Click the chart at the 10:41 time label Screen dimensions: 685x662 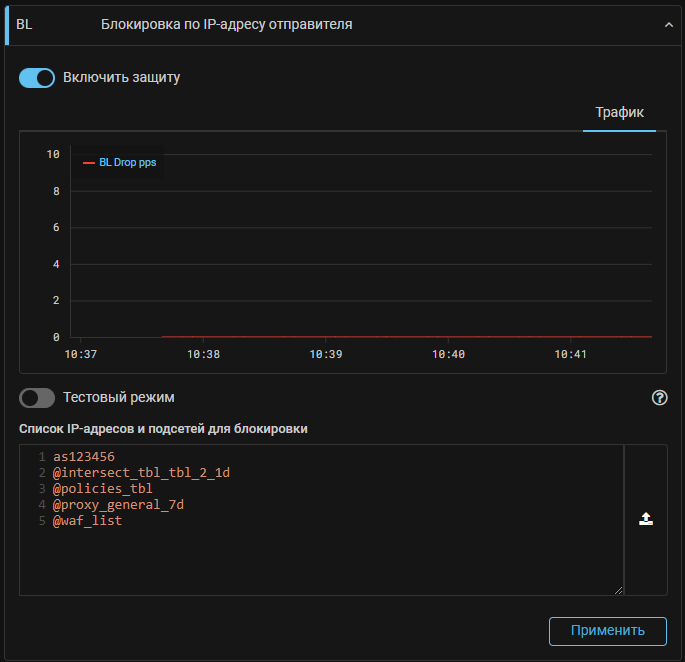tap(570, 354)
